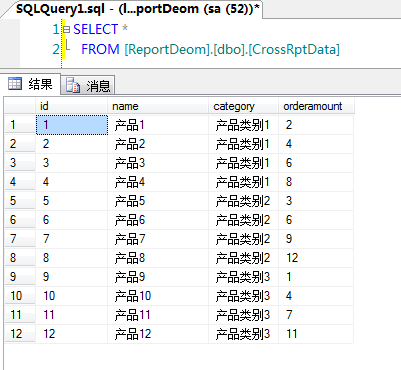Click the name cell 产品8
This screenshot has height=370, width=401.
(158, 258)
